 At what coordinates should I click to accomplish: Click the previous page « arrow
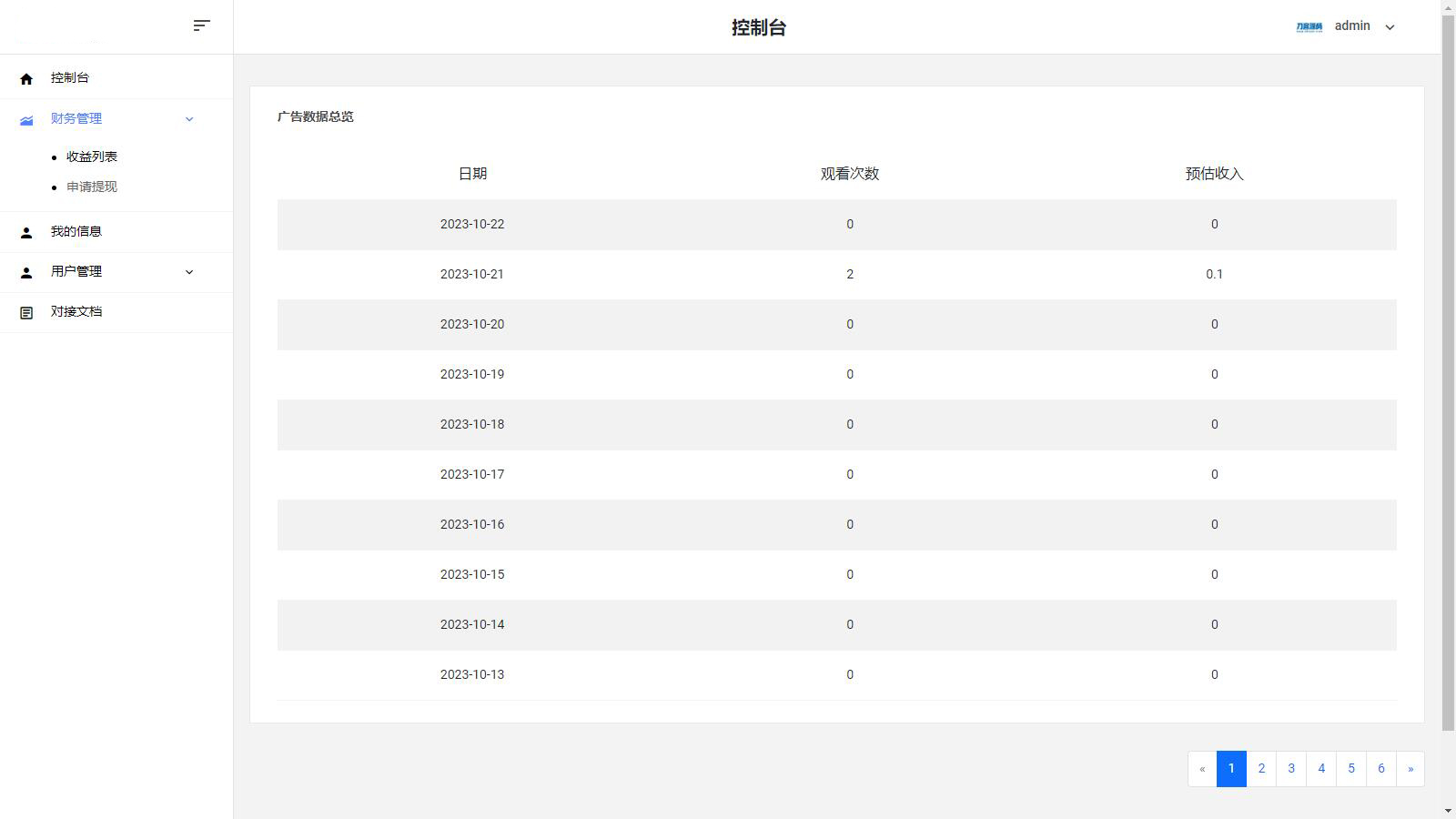point(1202,769)
